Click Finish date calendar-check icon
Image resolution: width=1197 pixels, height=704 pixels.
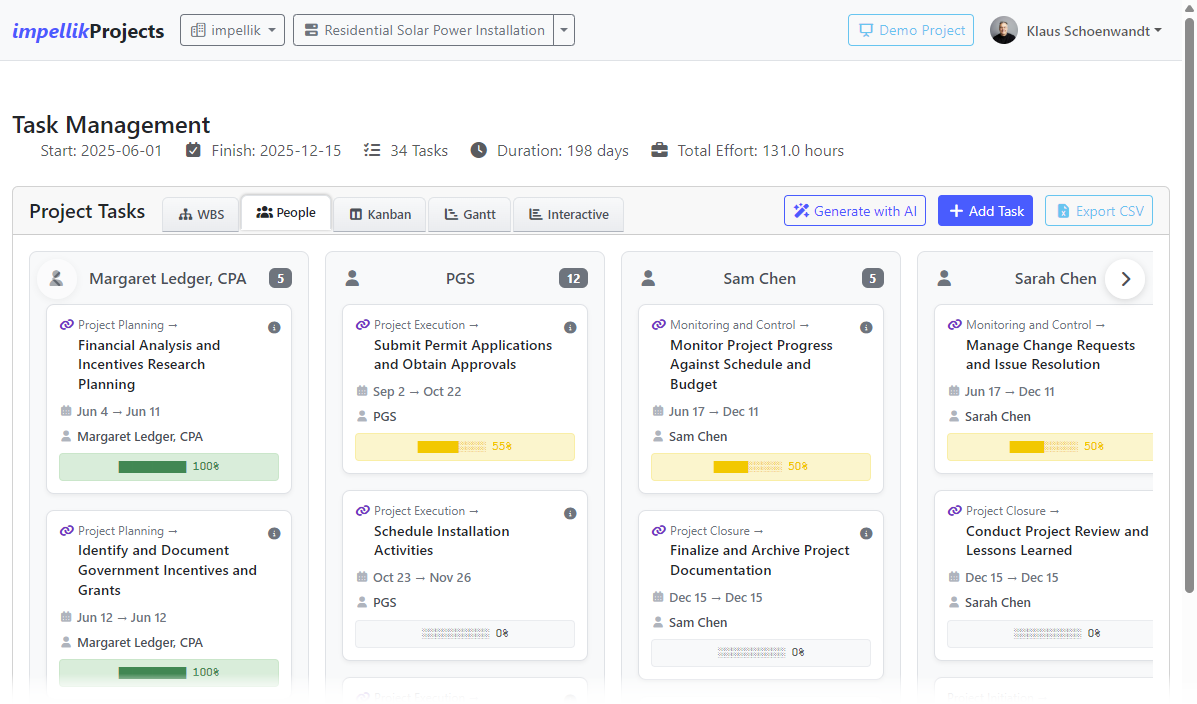click(x=193, y=150)
